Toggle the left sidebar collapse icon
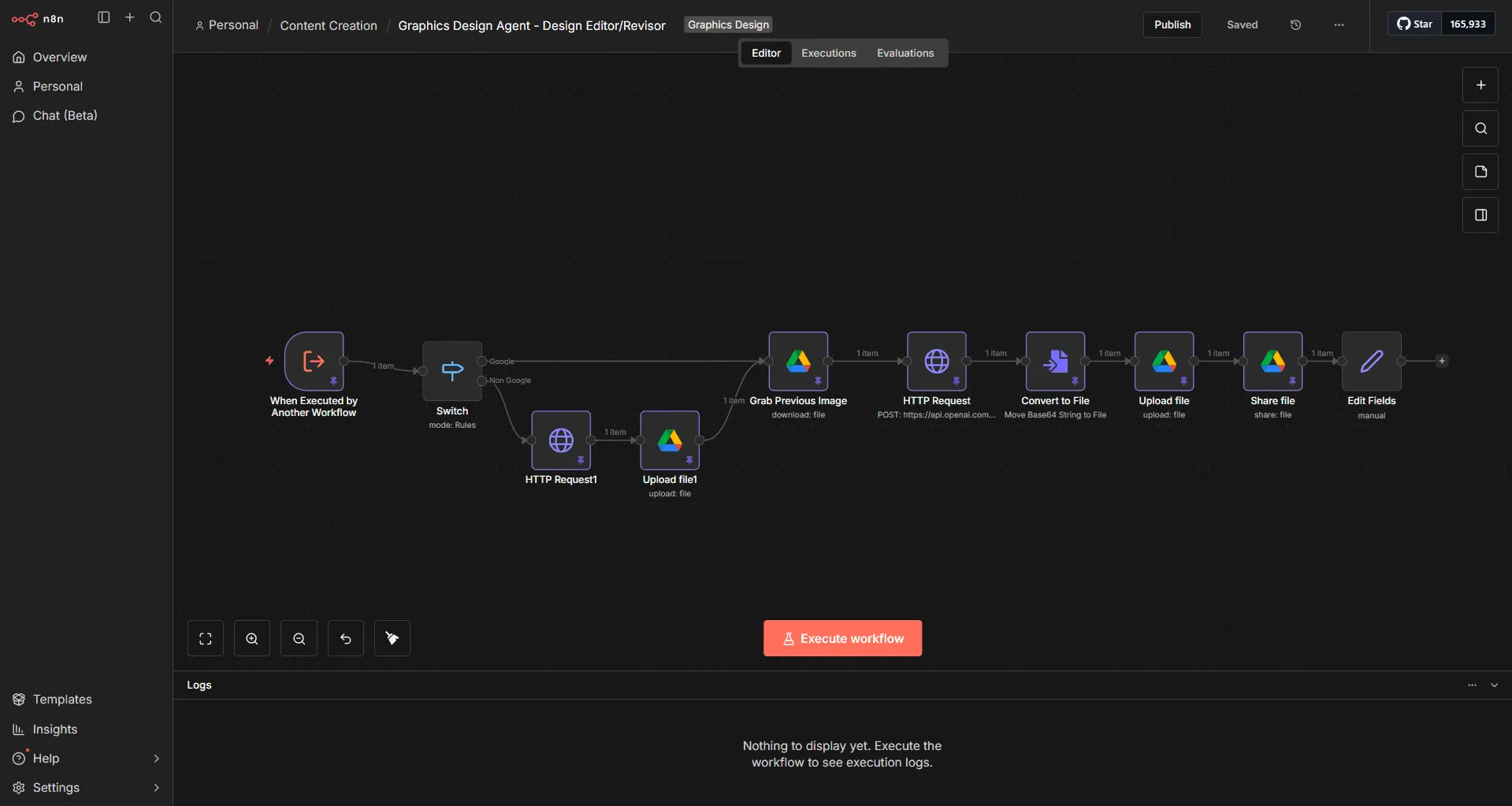The width and height of the screenshot is (1512, 806). (x=103, y=17)
